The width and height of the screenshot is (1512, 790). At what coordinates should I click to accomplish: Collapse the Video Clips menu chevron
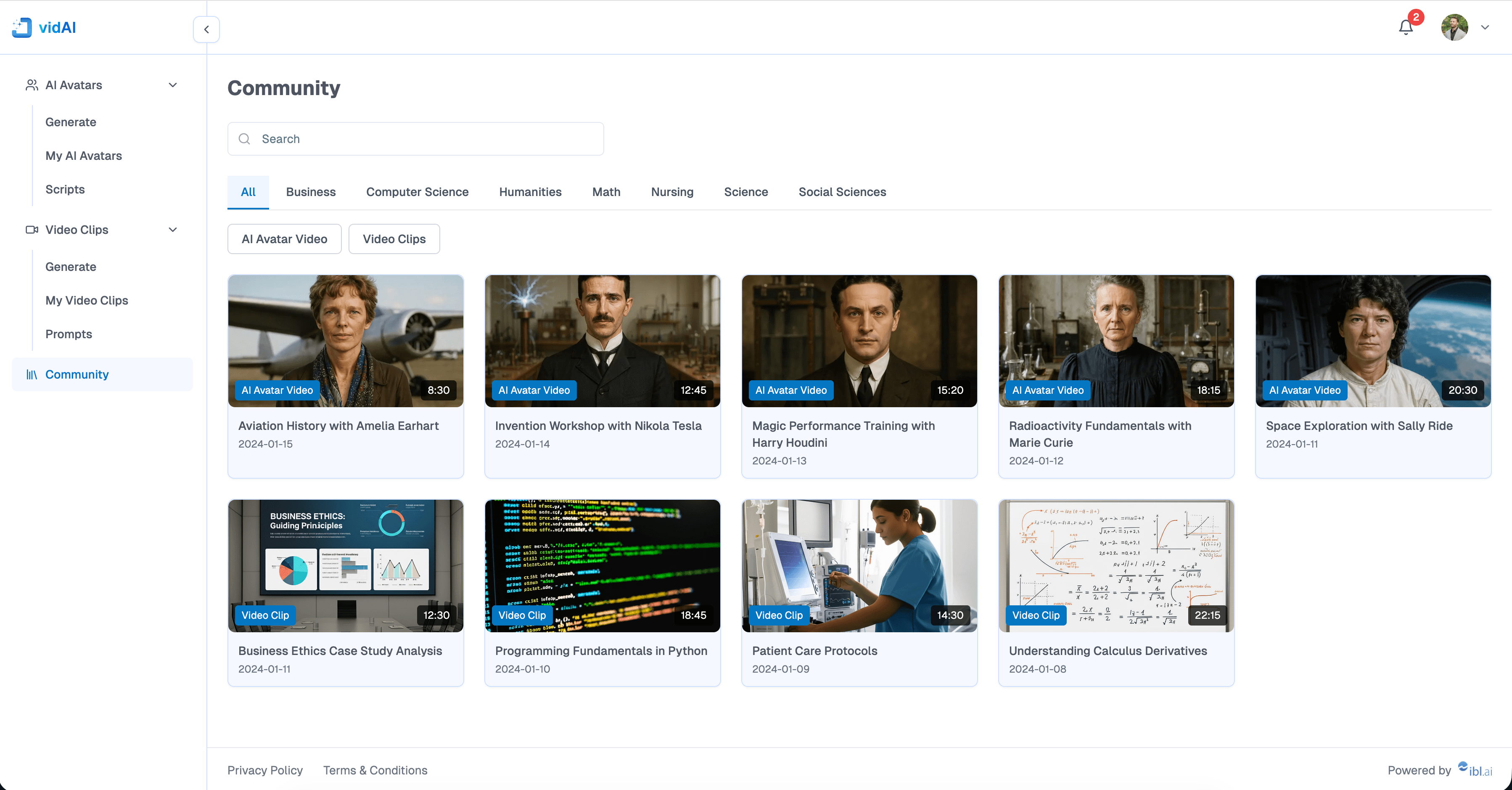click(x=172, y=230)
